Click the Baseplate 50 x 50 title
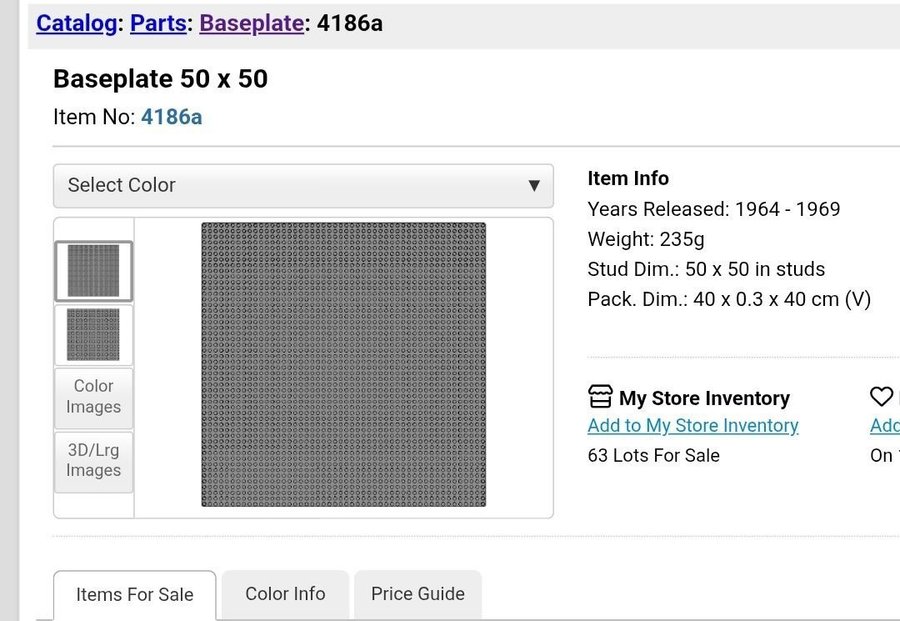 pos(160,79)
